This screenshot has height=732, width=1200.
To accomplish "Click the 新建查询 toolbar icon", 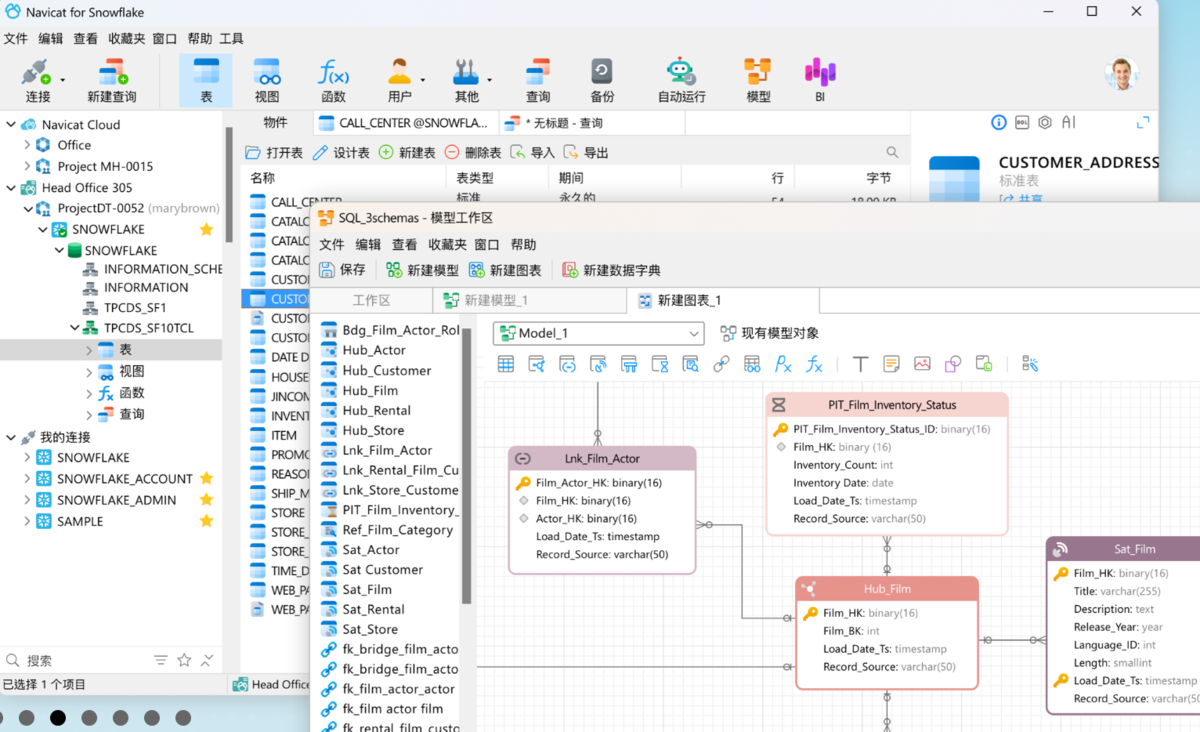I will pos(112,80).
